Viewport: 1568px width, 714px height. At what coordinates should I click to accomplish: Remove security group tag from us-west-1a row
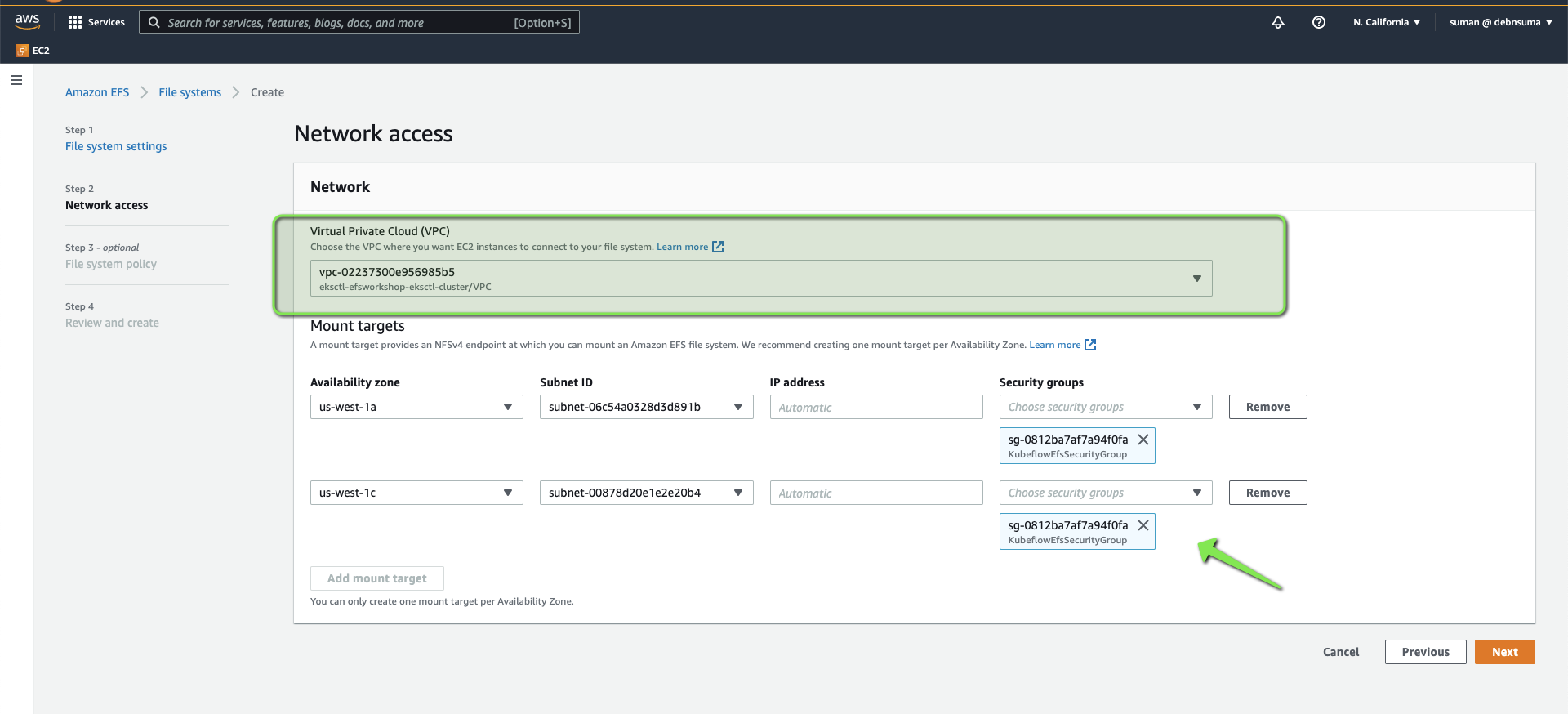(x=1143, y=440)
